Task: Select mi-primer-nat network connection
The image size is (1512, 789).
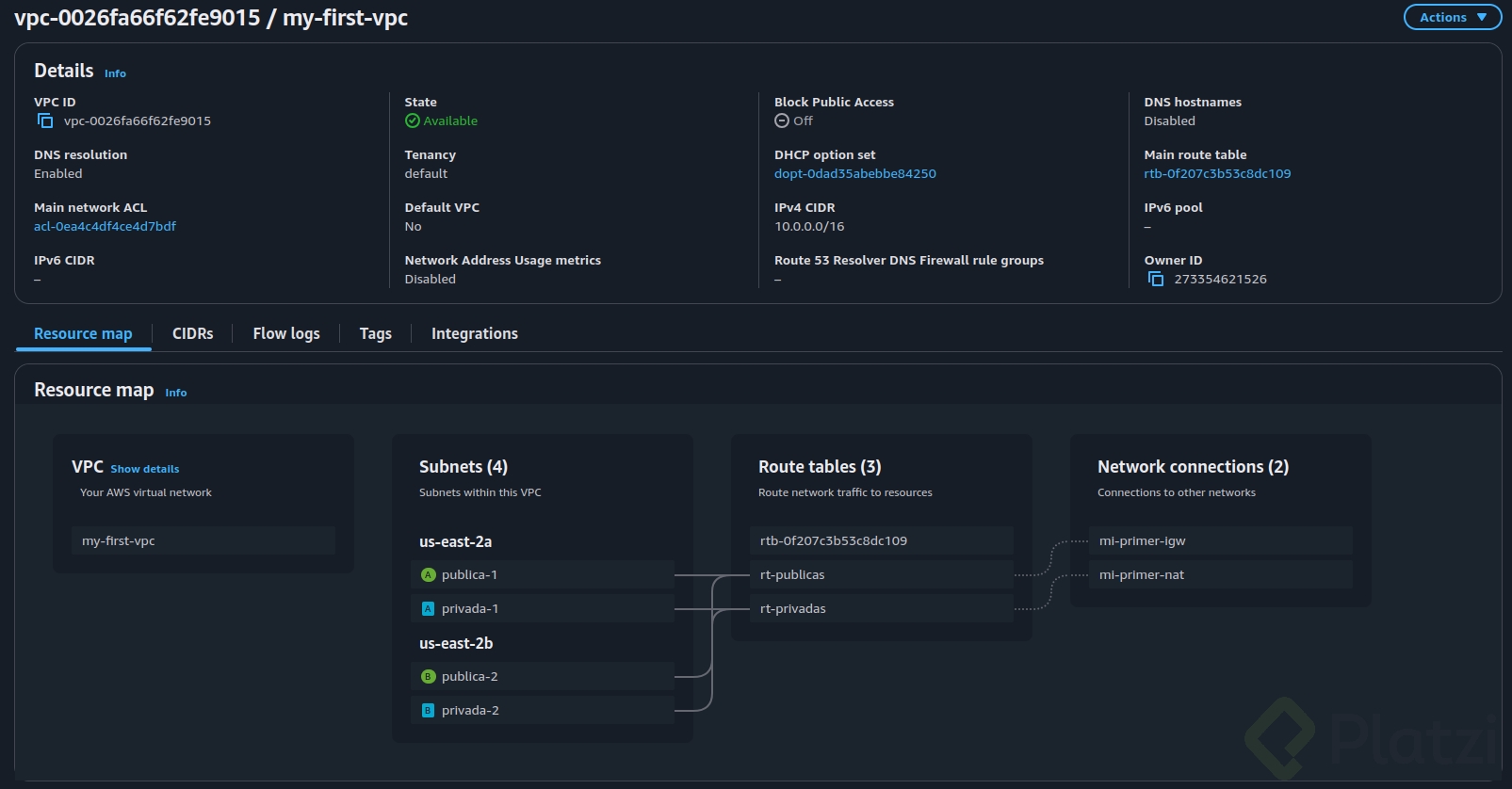Action: pos(1141,574)
